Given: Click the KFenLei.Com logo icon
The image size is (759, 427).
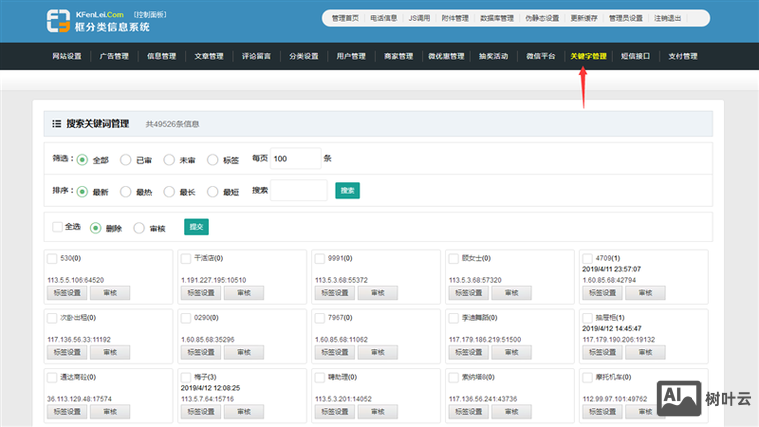Looking at the screenshot, I should [59, 20].
